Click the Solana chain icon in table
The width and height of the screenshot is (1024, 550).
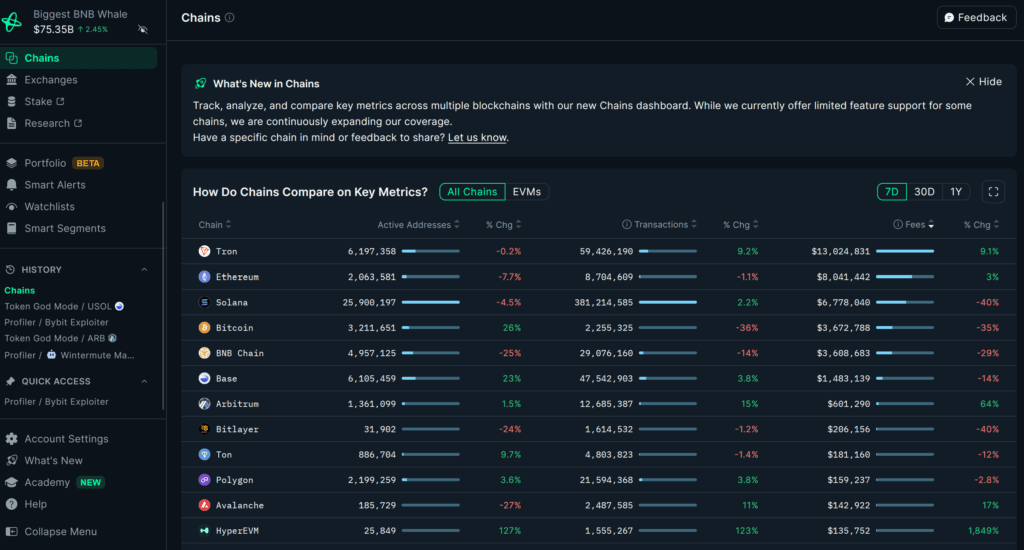[204, 302]
